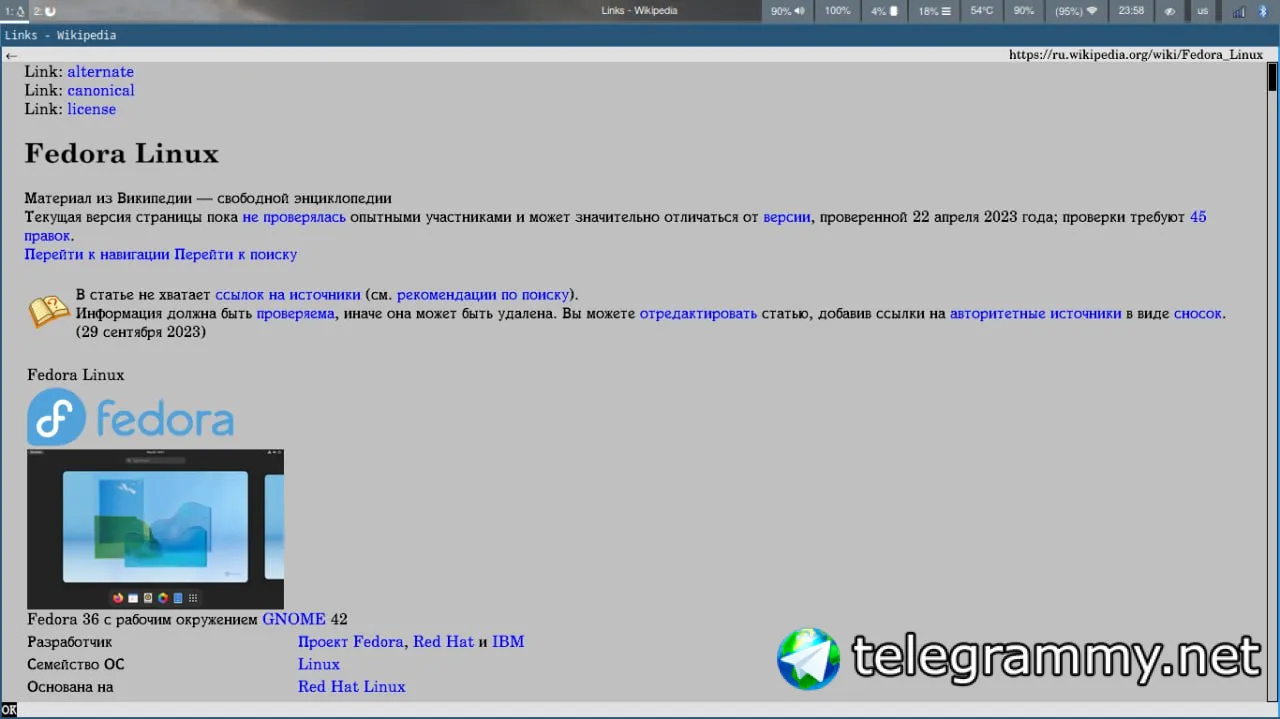Viewport: 1280px width, 719px height.
Task: Click the 100% status block in the top bar
Action: 837,11
